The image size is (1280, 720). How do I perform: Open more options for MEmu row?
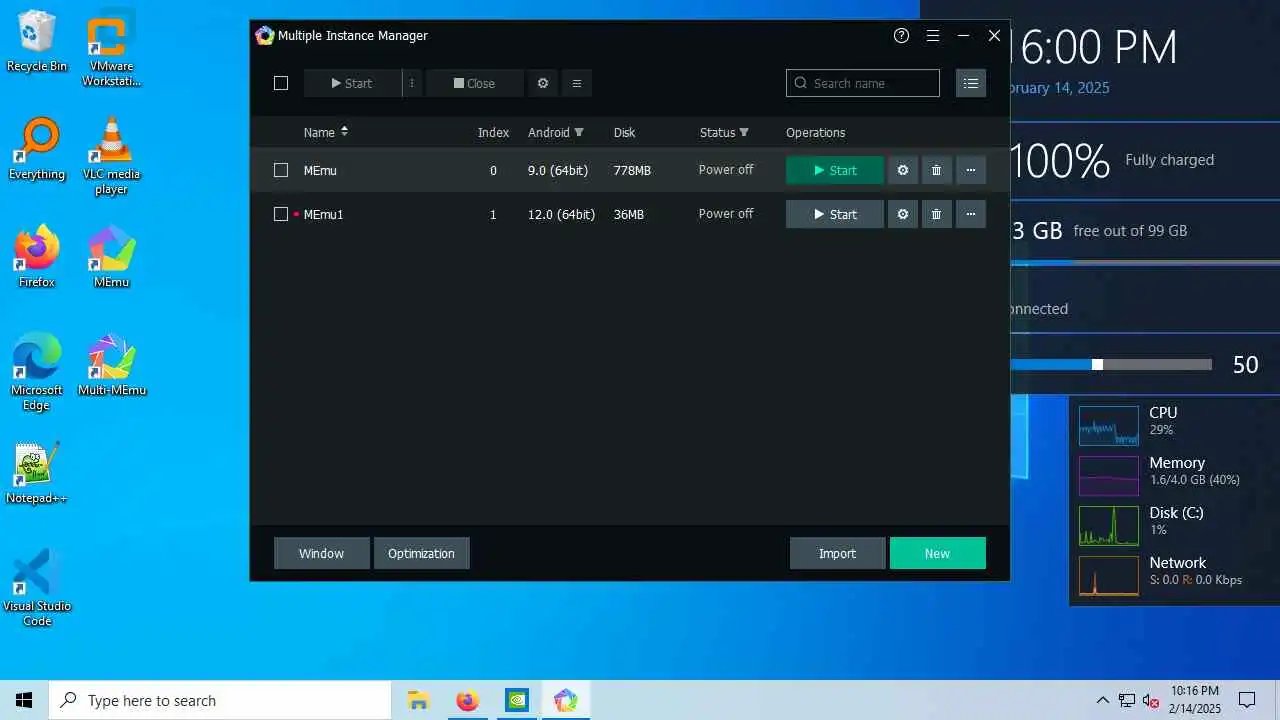pyautogui.click(x=971, y=170)
